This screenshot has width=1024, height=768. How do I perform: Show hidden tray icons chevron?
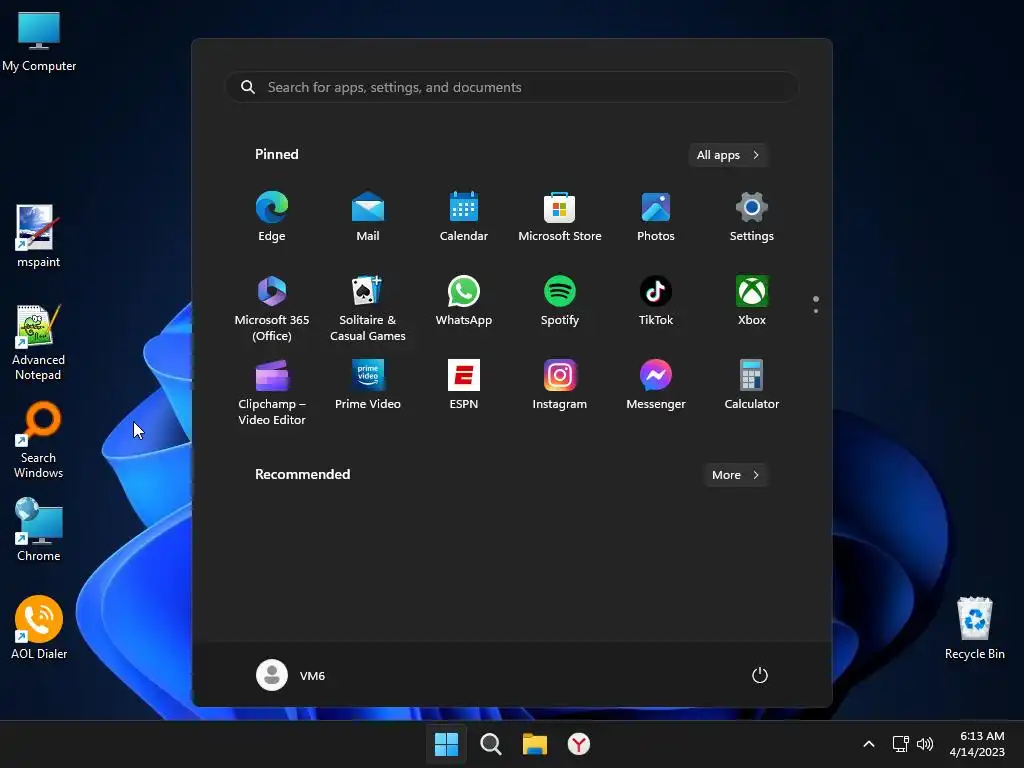869,744
